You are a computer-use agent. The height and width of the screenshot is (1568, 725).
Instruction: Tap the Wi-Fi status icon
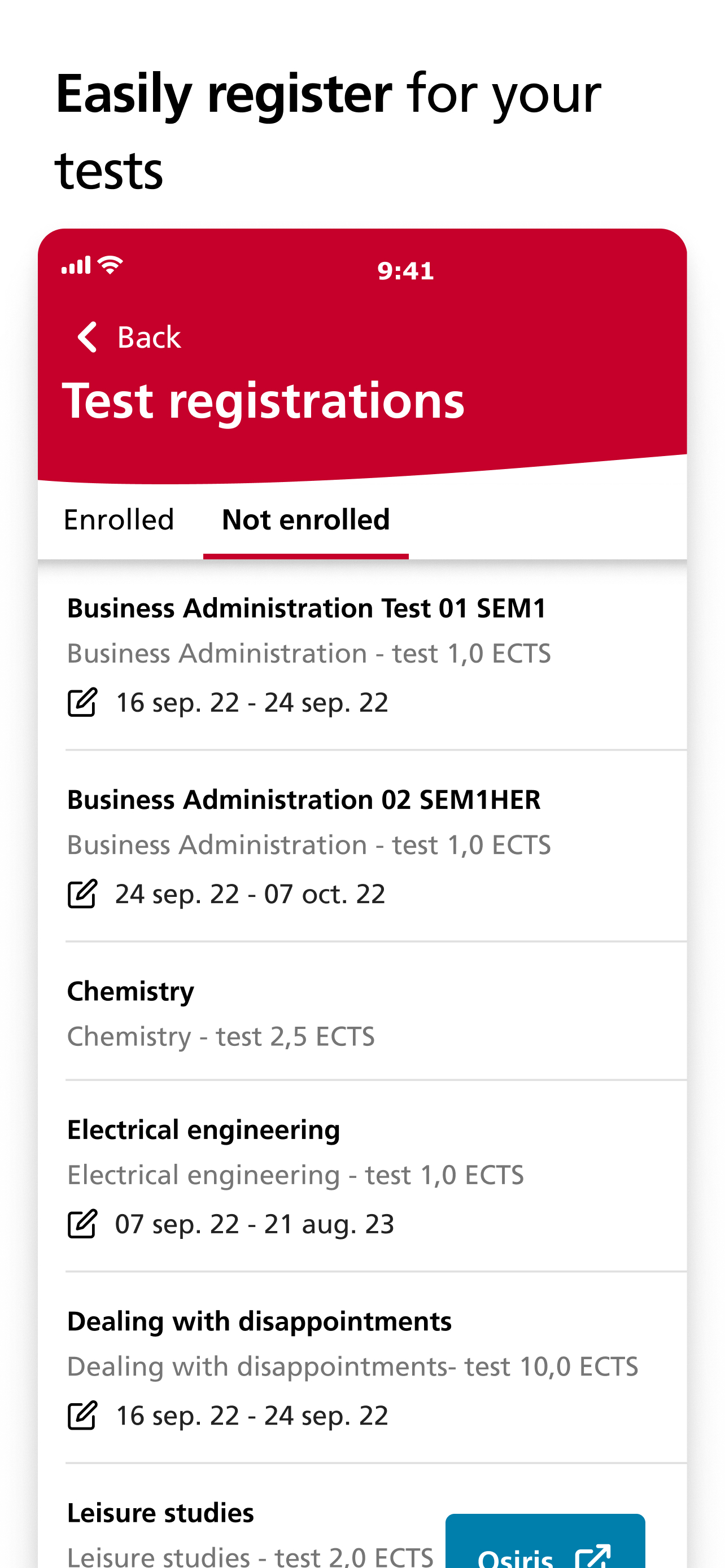coord(110,265)
